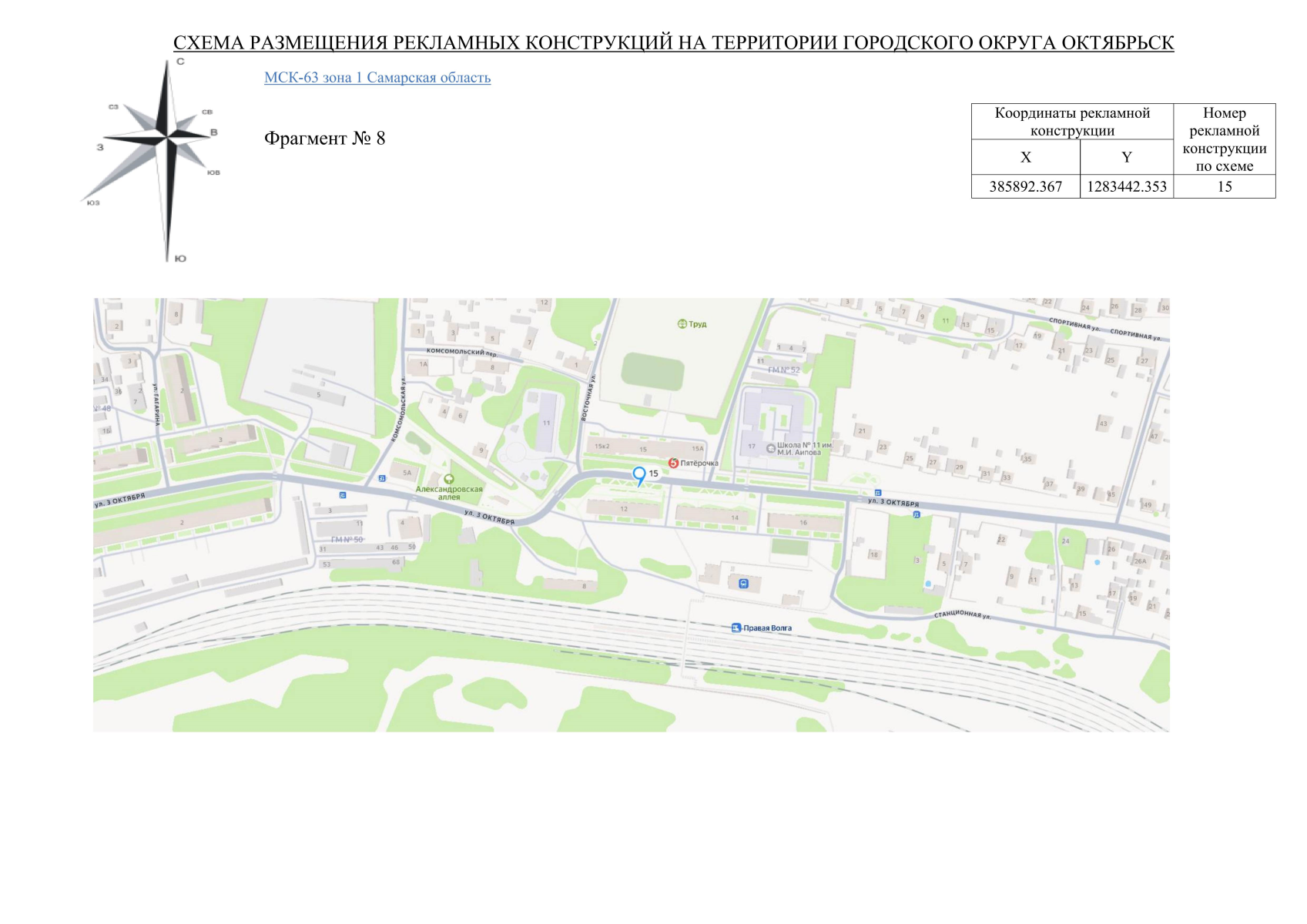
Task: Click the green Труд stadium icon
Action: click(x=682, y=324)
